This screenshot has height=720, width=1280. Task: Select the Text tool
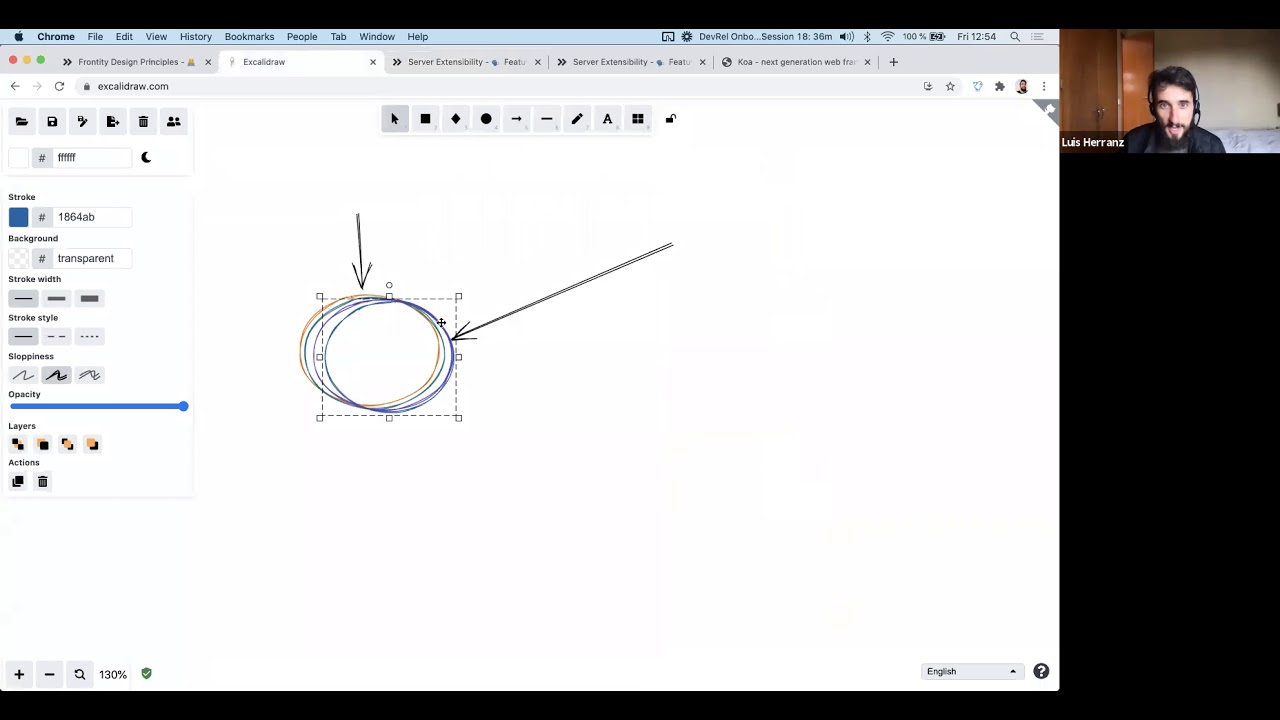pyautogui.click(x=607, y=119)
